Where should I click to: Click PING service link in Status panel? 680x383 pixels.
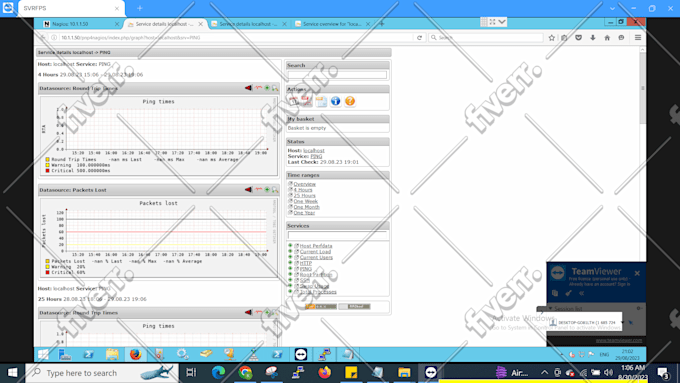click(x=316, y=156)
